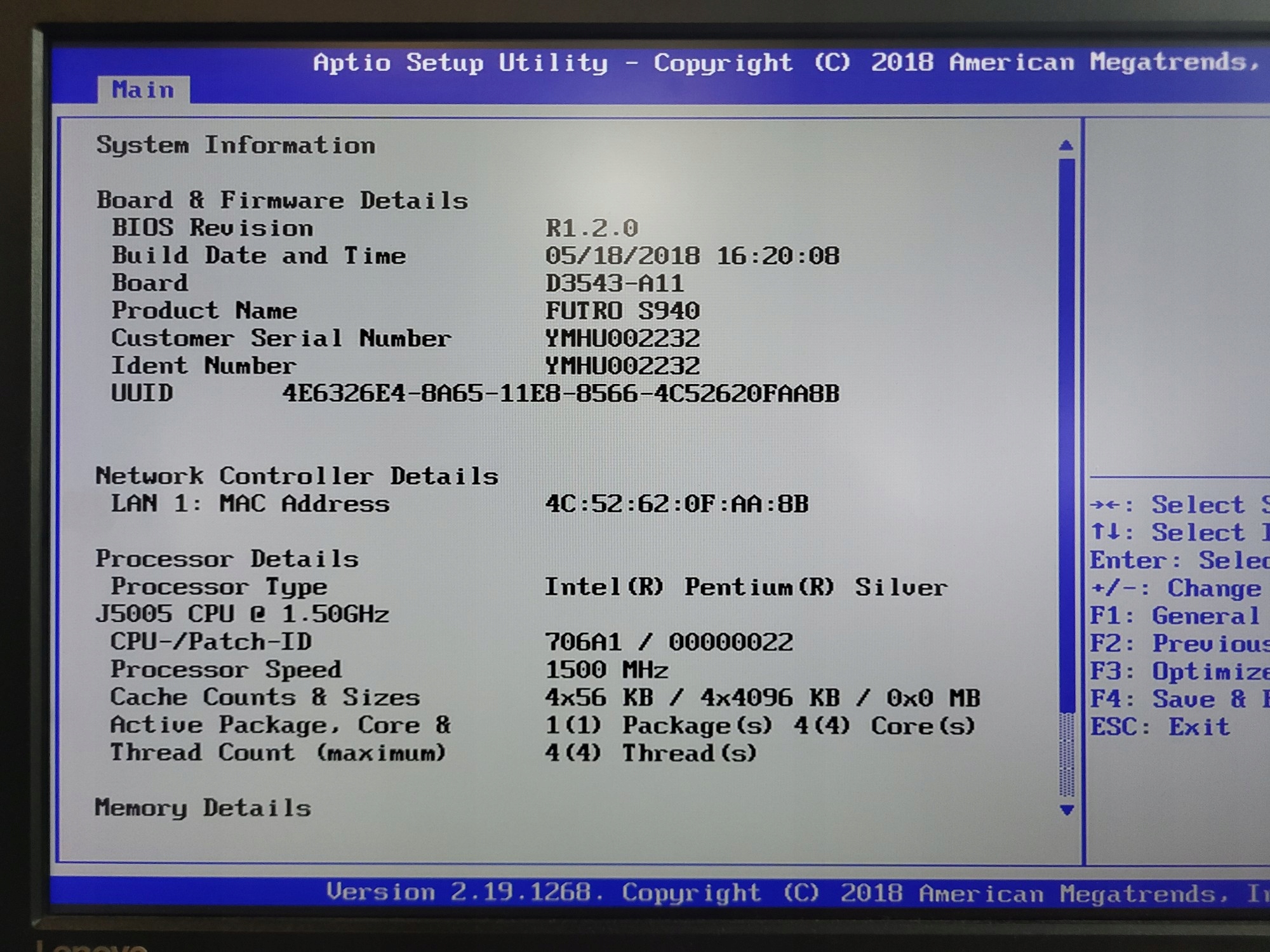The width and height of the screenshot is (1270, 952).
Task: Click the UUID value text
Action: pos(561,393)
